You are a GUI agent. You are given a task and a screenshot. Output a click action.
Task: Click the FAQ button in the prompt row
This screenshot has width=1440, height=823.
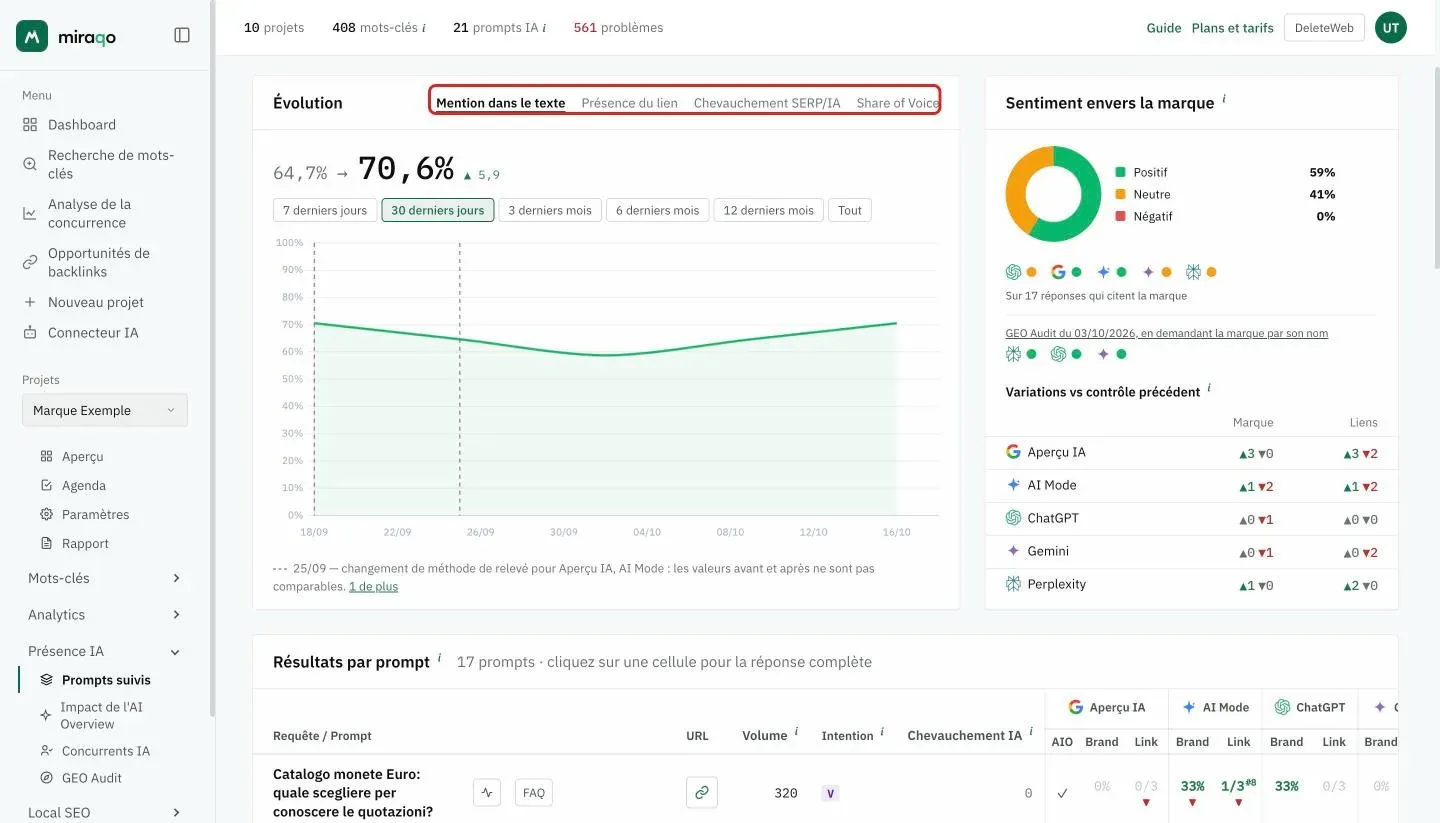point(534,793)
